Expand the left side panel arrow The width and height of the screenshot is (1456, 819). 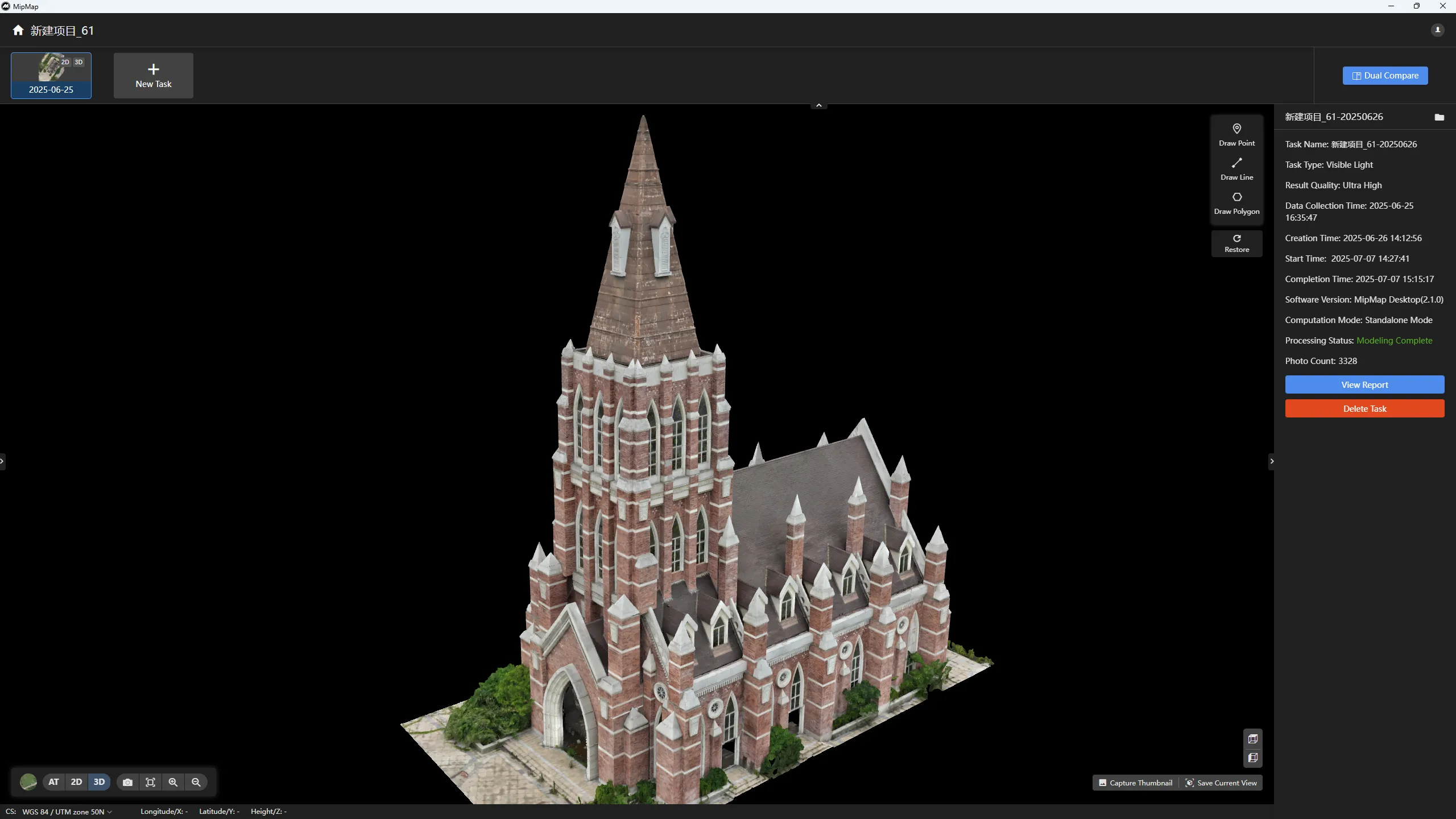[x=2, y=461]
